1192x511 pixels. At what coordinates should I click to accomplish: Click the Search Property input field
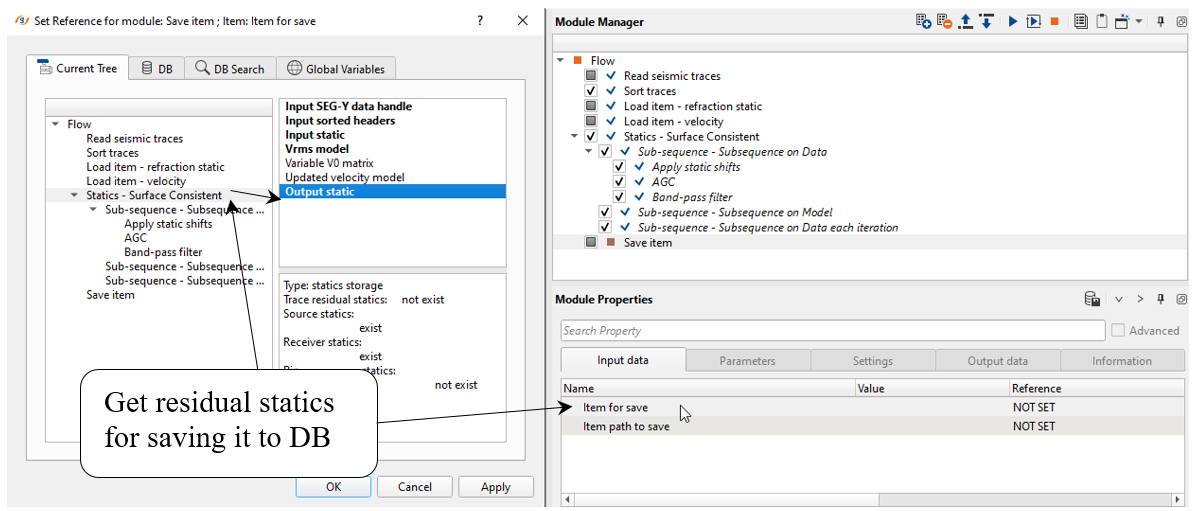click(x=832, y=331)
